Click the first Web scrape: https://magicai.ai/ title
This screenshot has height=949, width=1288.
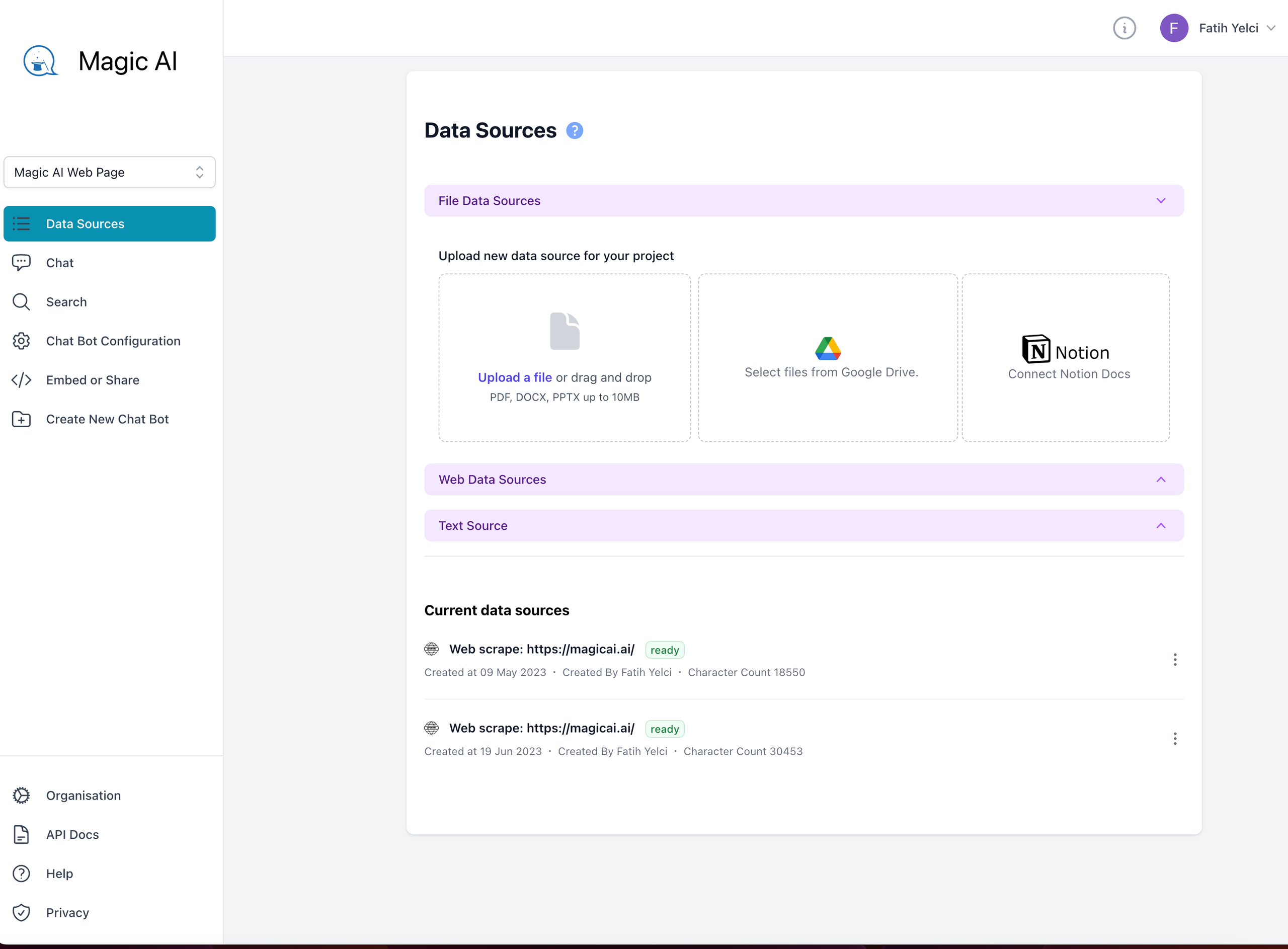pos(541,649)
